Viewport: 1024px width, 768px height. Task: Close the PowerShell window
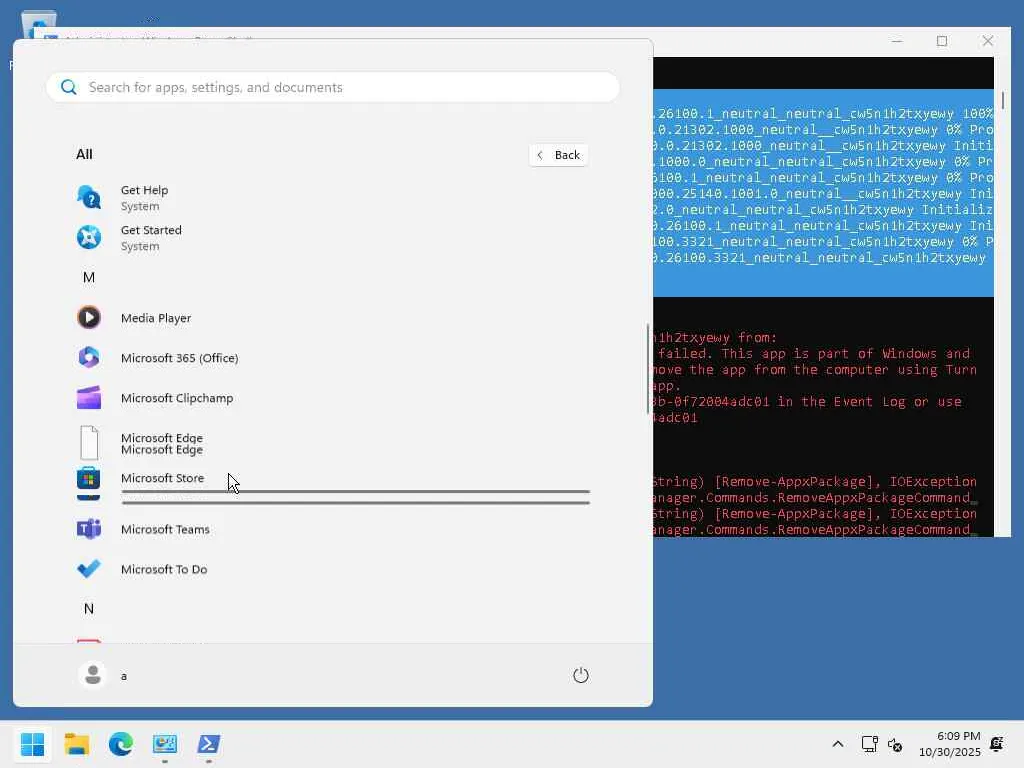pyautogui.click(x=987, y=41)
